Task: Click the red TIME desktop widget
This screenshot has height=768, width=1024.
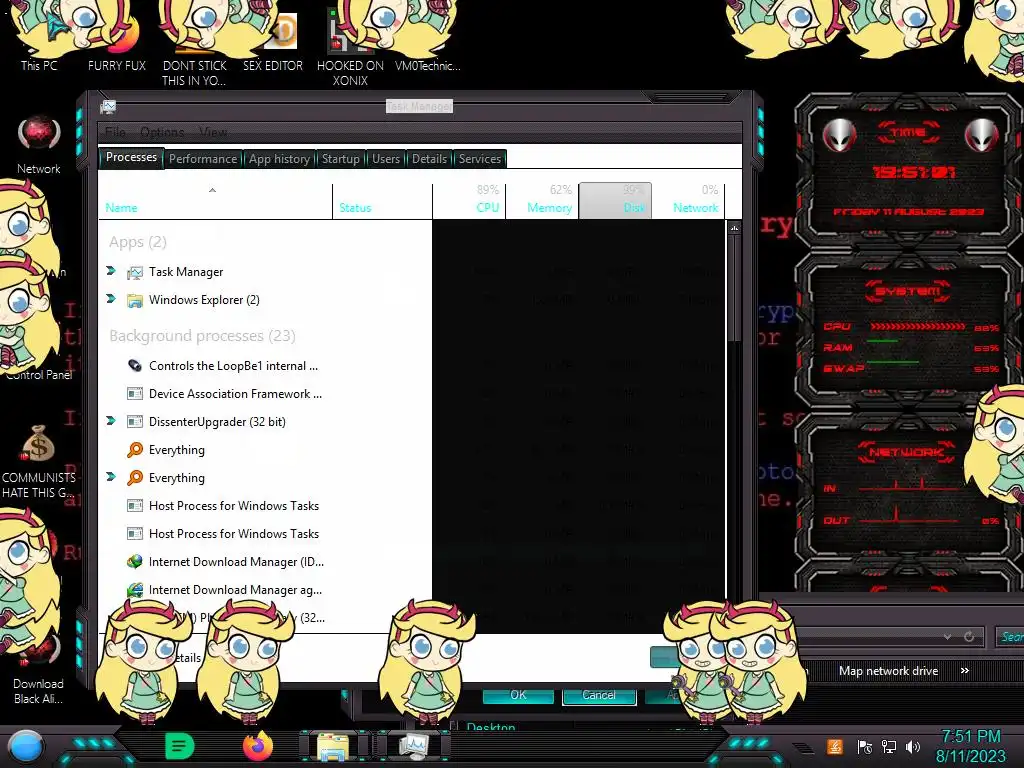Action: (x=908, y=172)
